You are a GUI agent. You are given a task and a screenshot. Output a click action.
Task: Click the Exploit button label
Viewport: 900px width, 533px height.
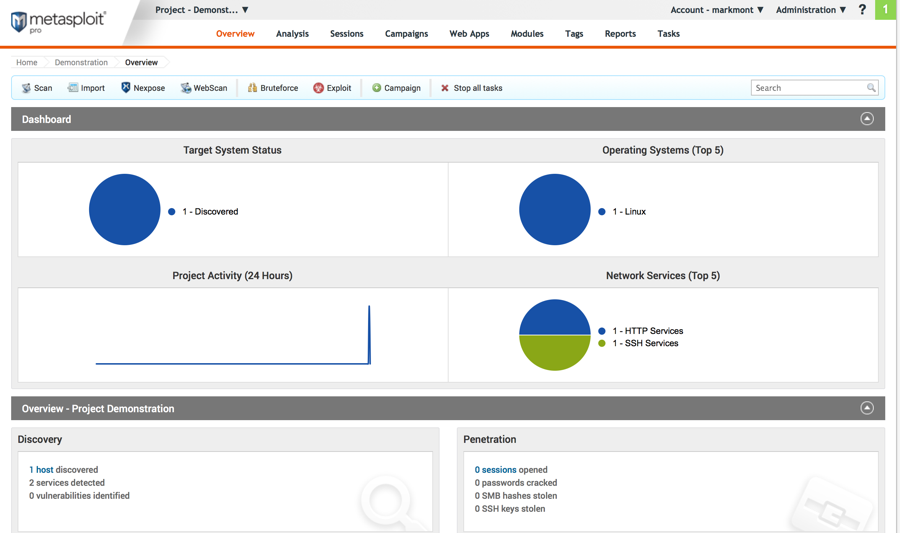tap(339, 88)
